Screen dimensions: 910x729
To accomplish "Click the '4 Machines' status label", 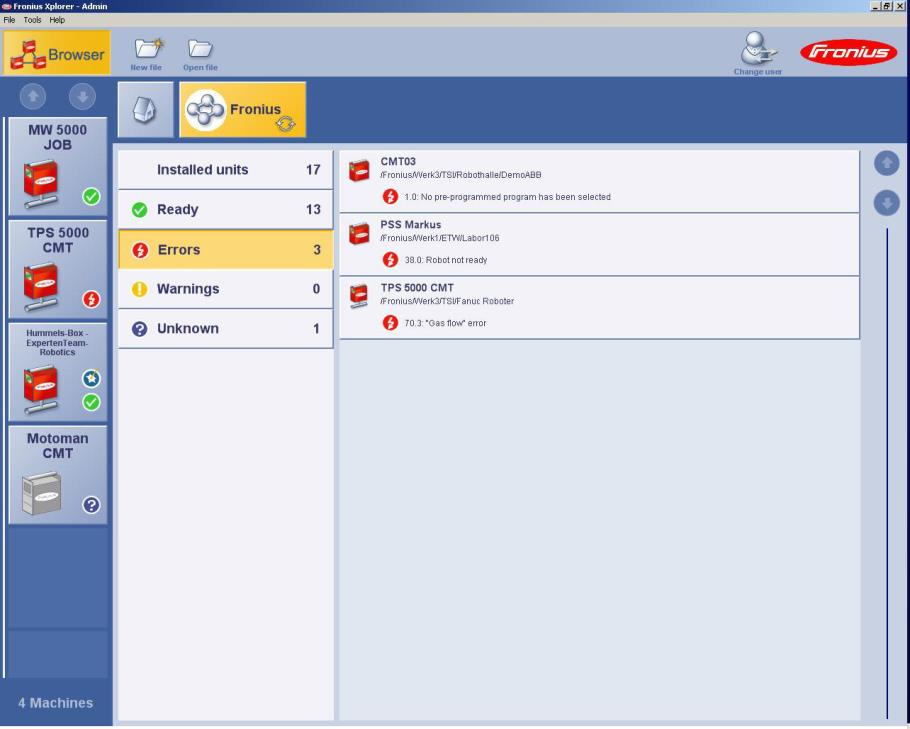I will [56, 703].
